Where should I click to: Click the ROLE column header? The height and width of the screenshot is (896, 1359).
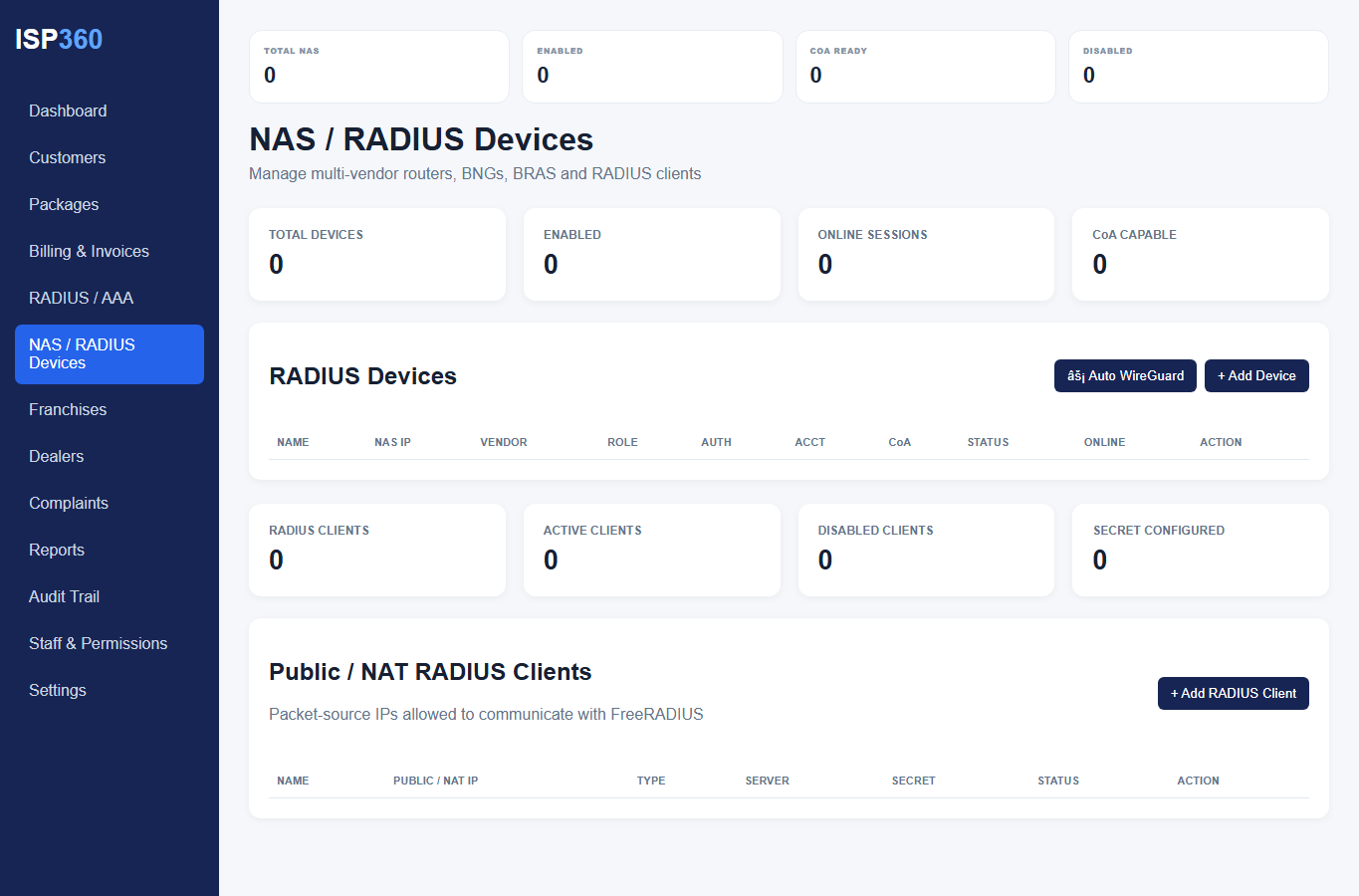tap(622, 442)
